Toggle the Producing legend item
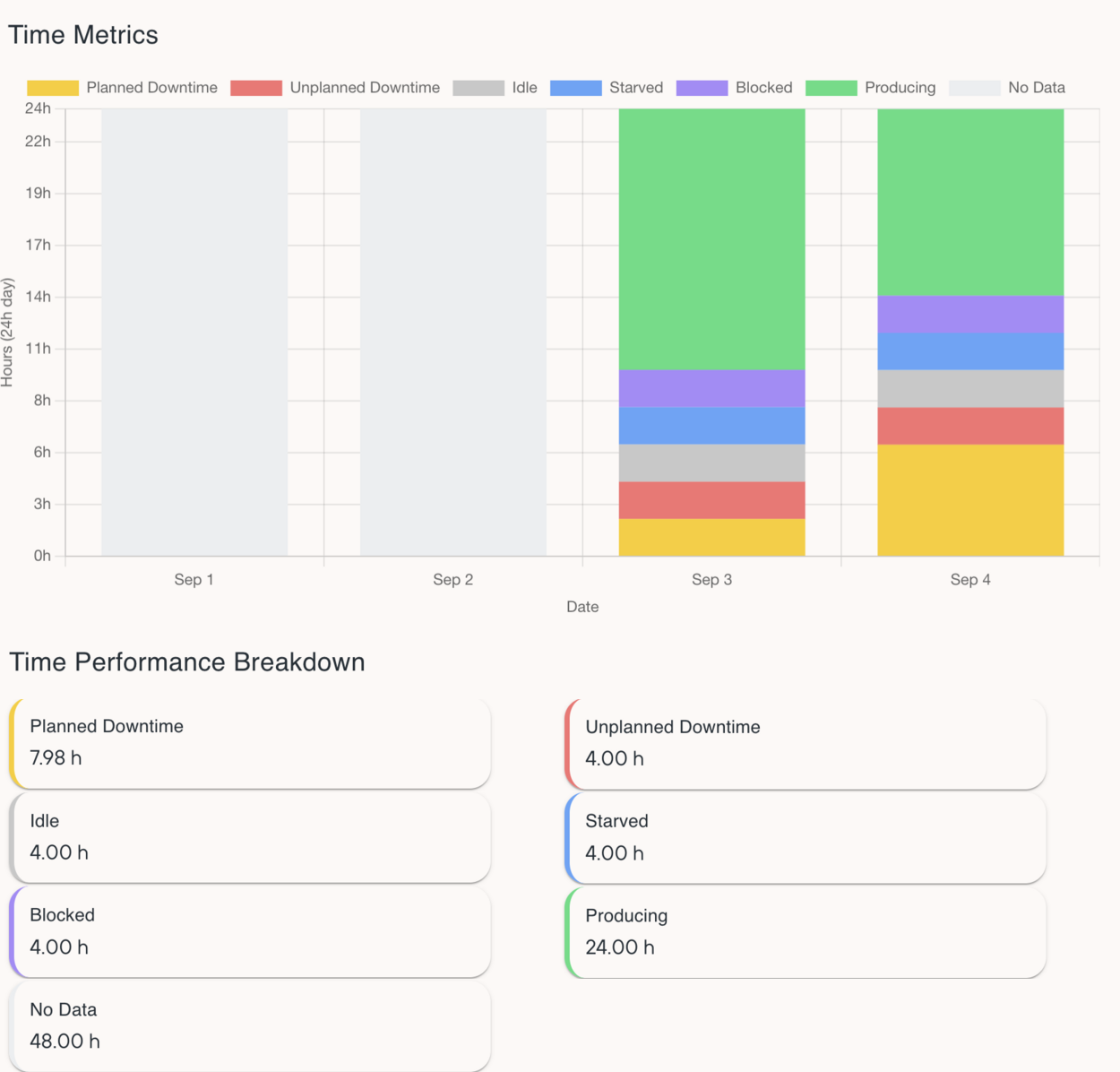The width and height of the screenshot is (1120, 1072). (x=870, y=88)
